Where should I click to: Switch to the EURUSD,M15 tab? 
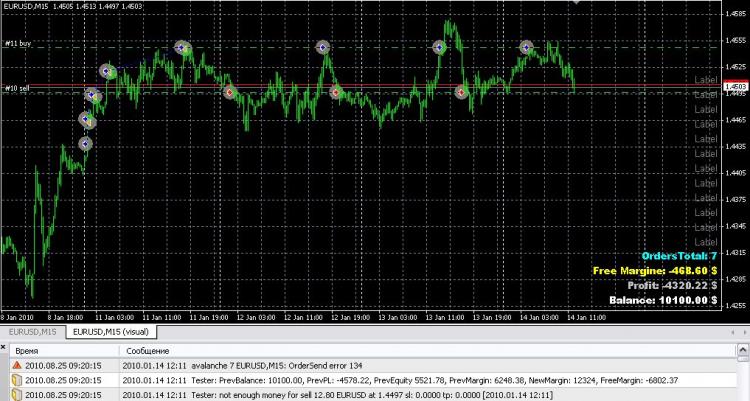33,332
